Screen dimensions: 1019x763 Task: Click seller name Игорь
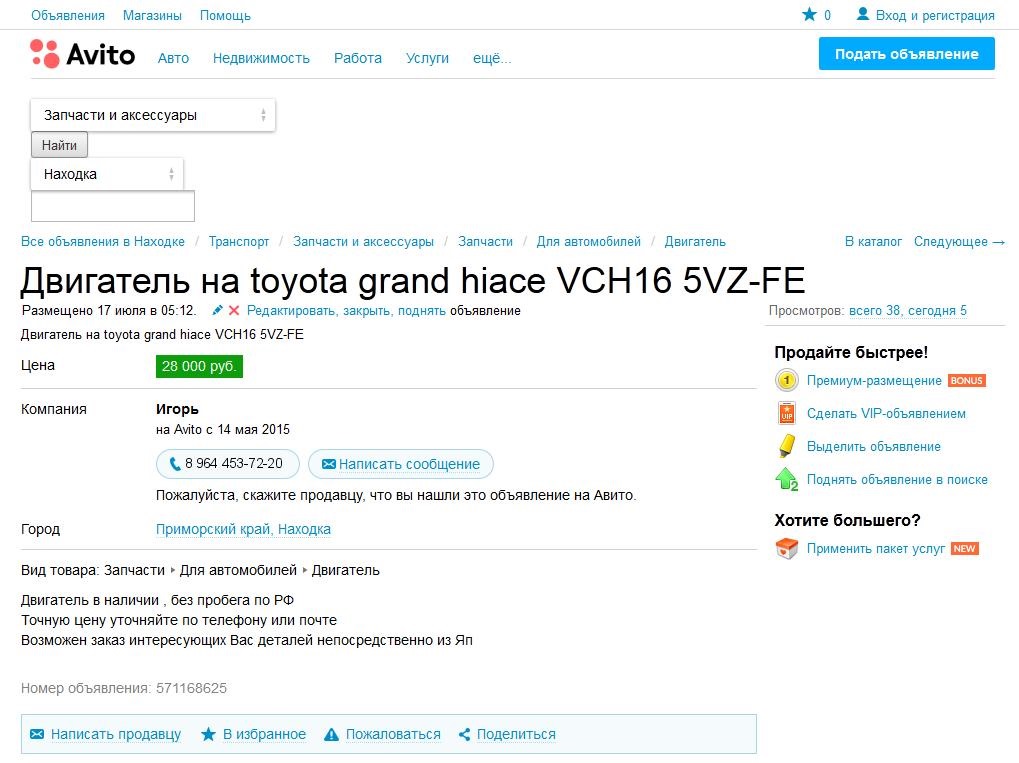click(x=177, y=409)
